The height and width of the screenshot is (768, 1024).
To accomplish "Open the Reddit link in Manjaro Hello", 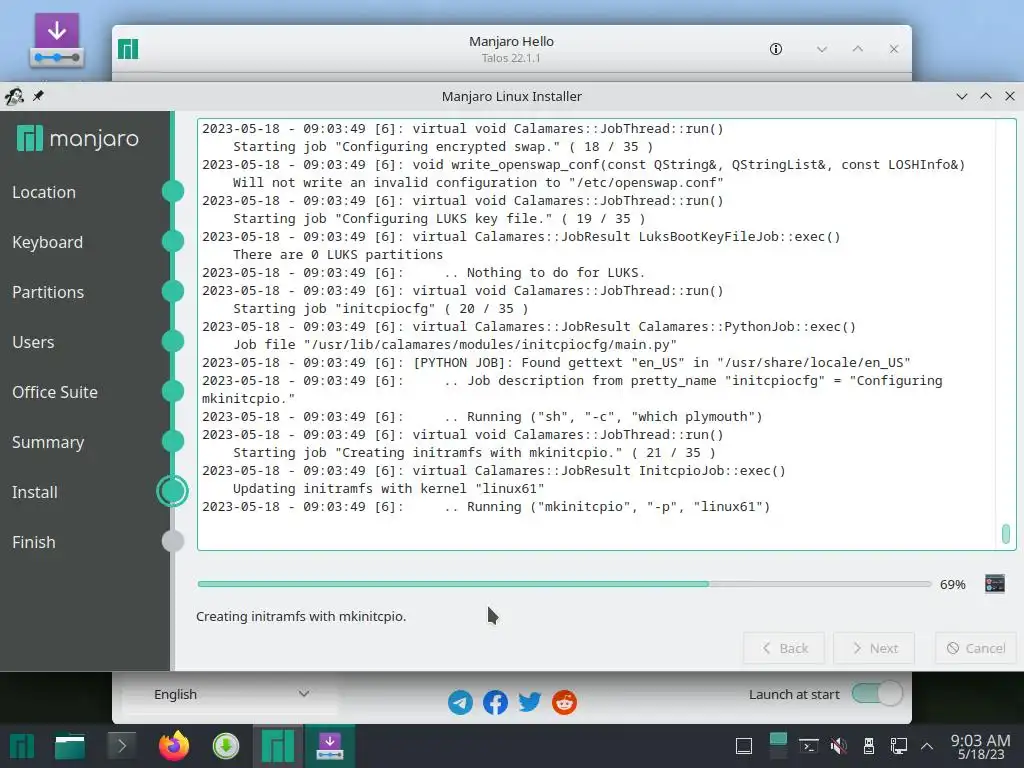I will (564, 703).
